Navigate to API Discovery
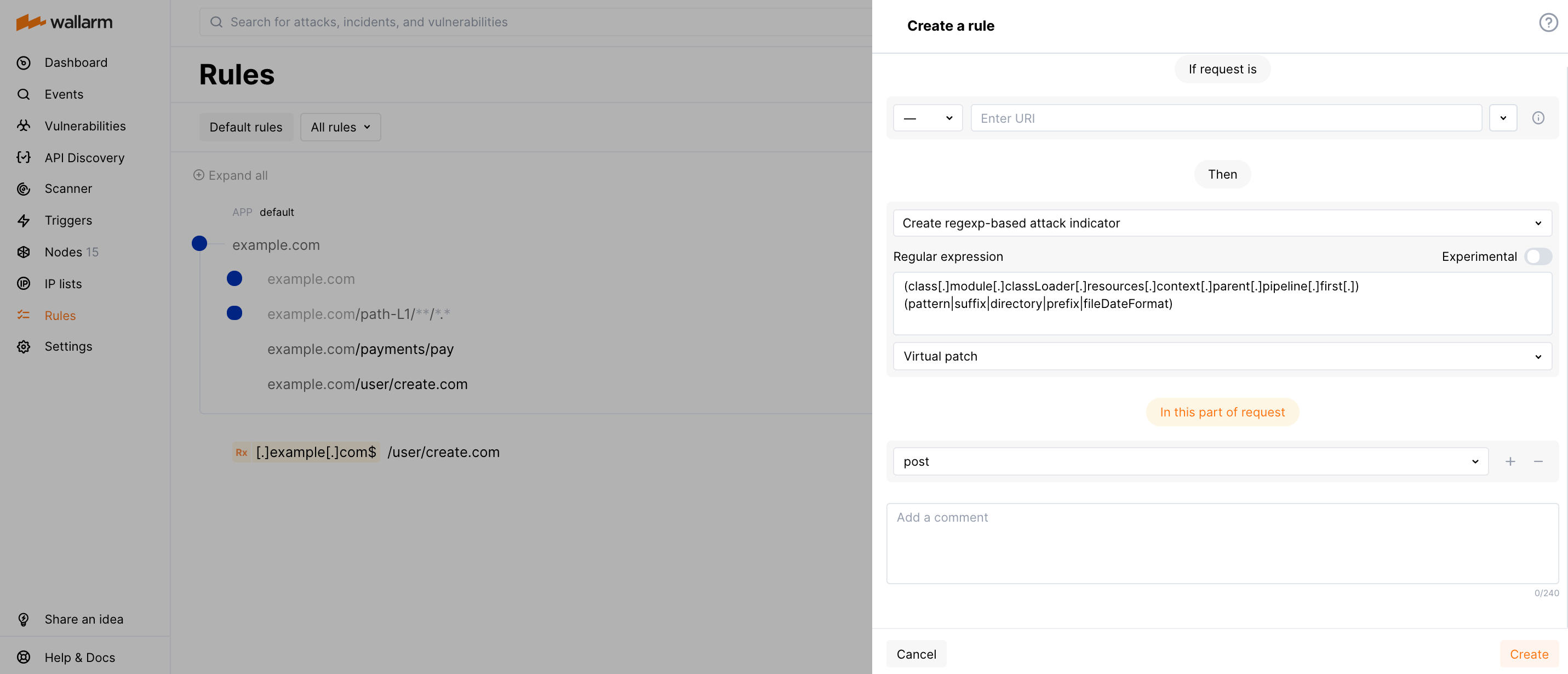Screen dimensions: 1568x674 click(84, 158)
